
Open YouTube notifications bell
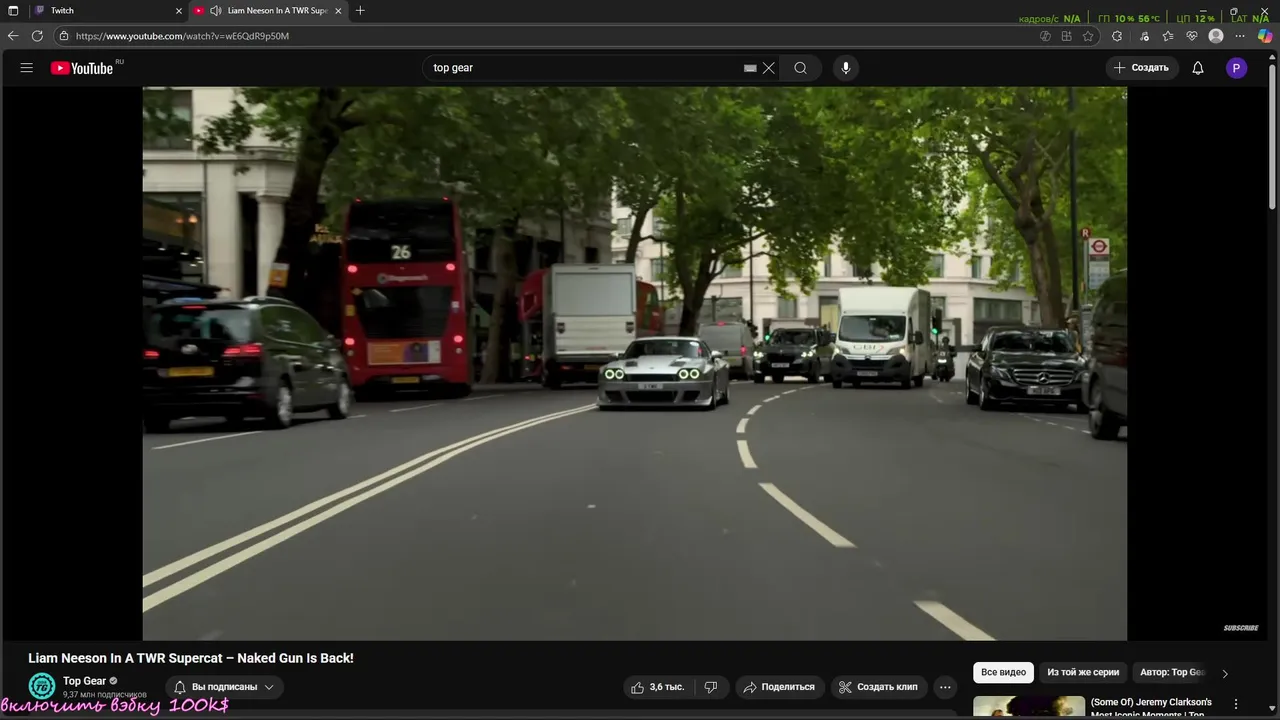1198,68
